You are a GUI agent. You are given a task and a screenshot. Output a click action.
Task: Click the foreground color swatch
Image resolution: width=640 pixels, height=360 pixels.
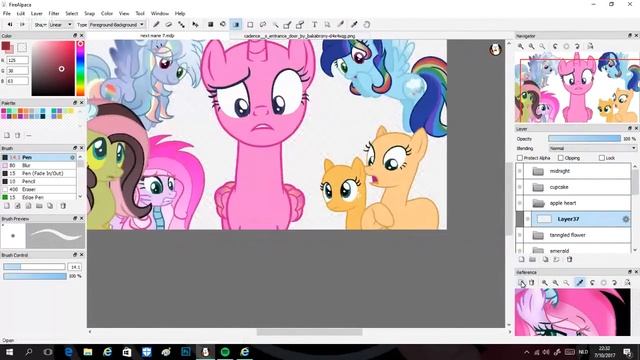coord(6,46)
